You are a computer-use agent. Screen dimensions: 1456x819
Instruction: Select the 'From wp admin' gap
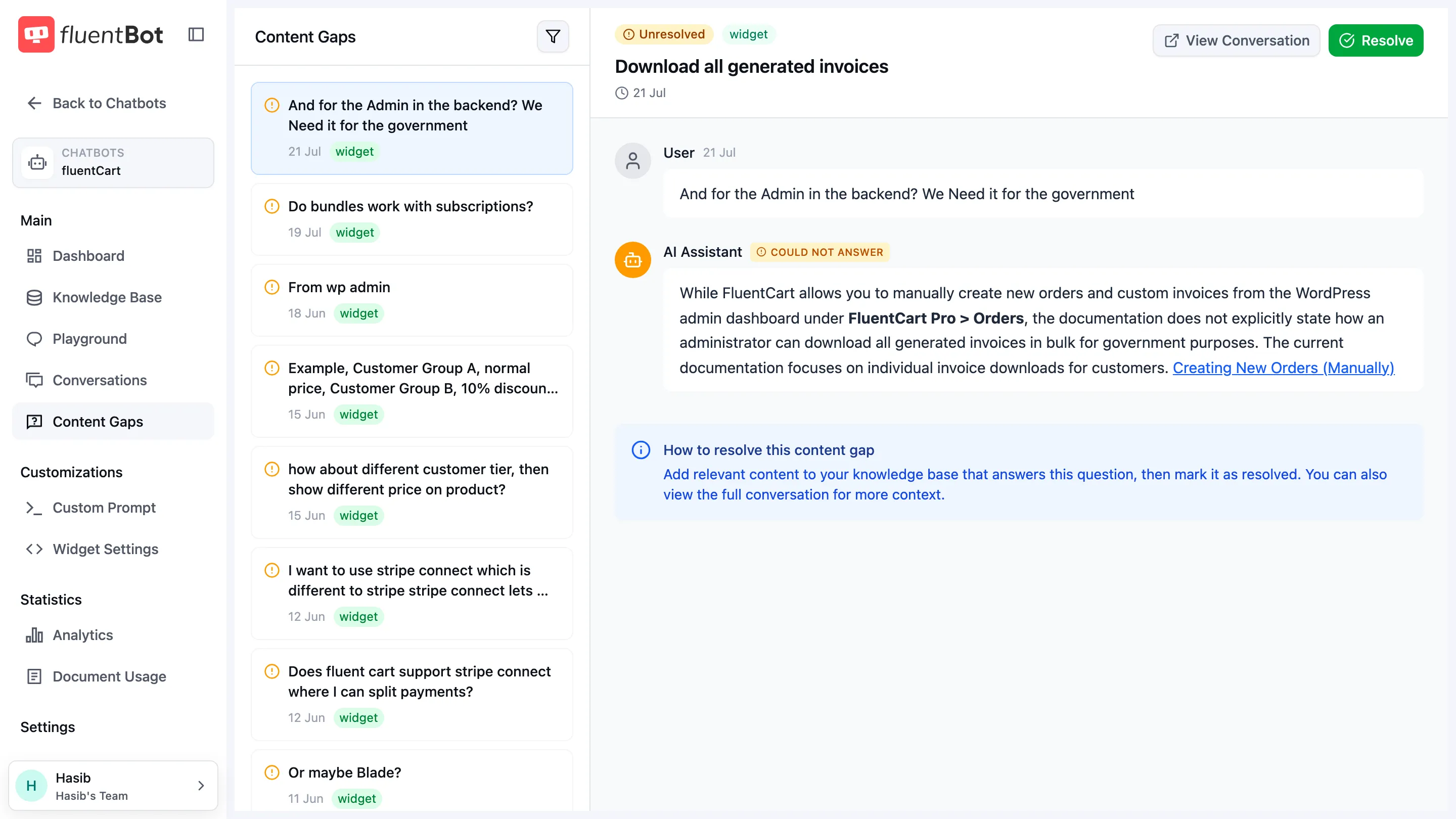pos(412,300)
